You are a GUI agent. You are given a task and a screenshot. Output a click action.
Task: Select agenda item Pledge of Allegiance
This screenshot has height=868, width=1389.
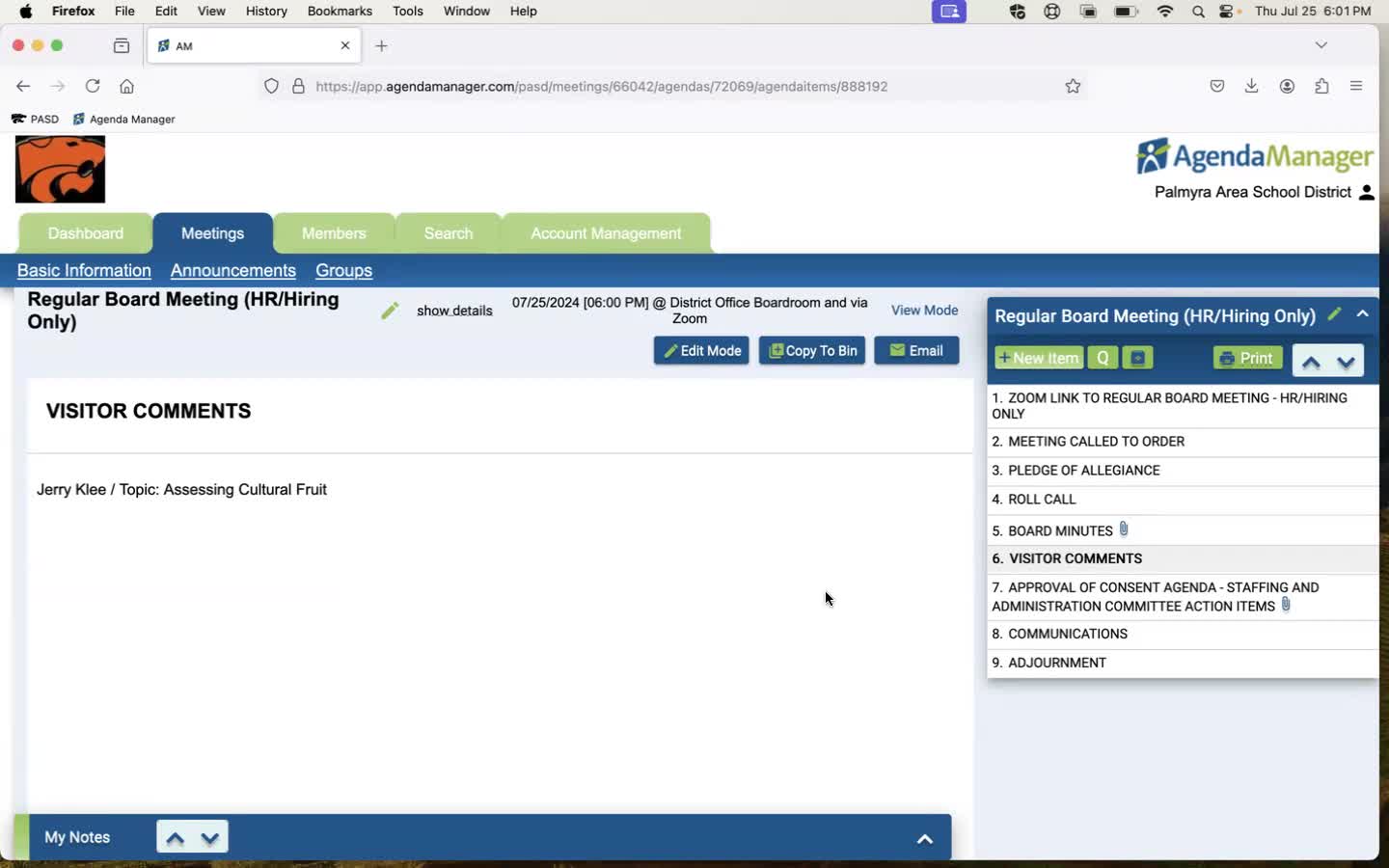(1183, 471)
